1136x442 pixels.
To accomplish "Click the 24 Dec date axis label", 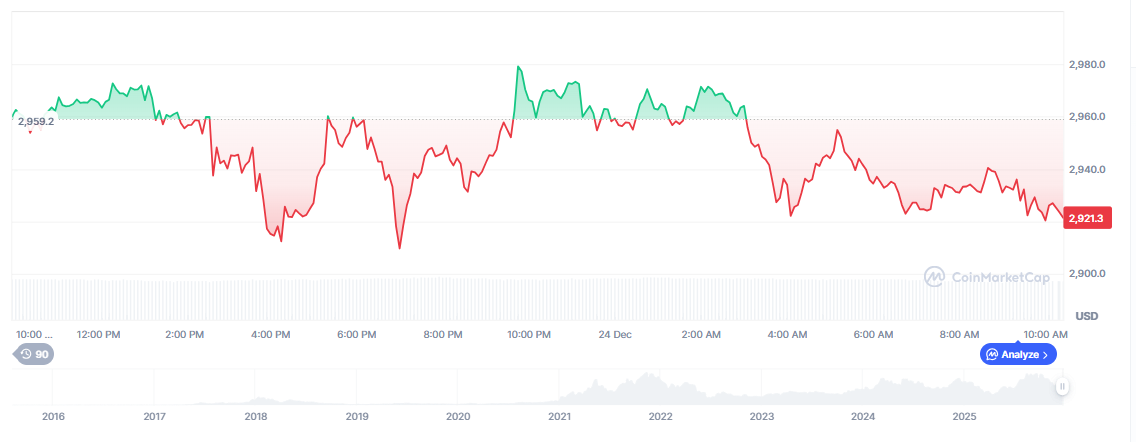I will pyautogui.click(x=614, y=334).
